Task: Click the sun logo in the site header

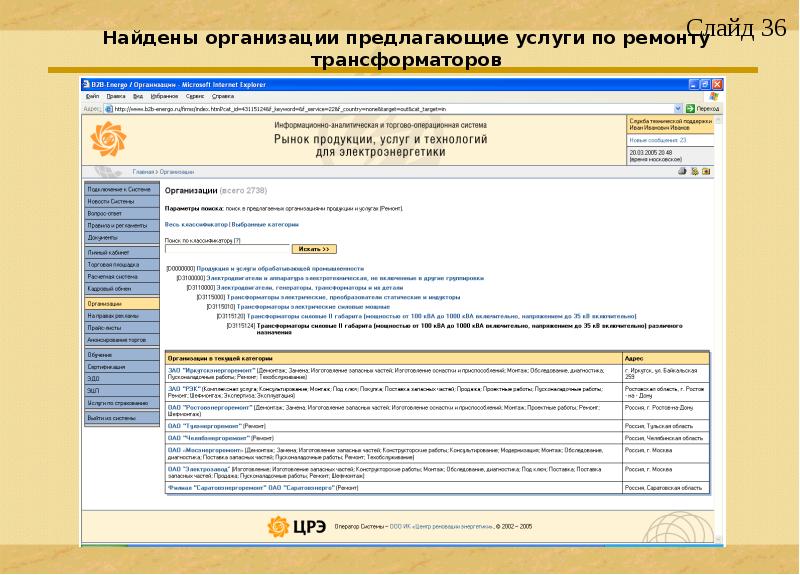Action: tap(109, 139)
